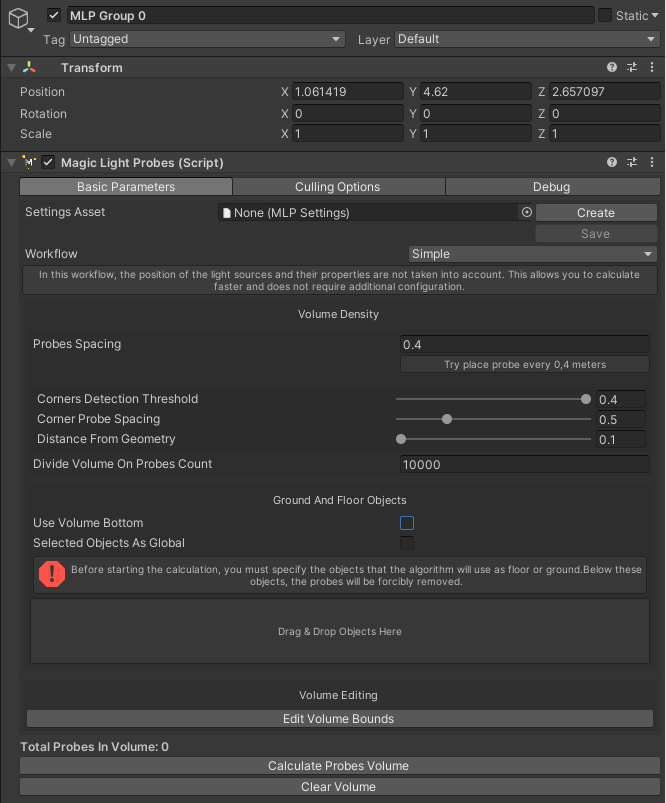Open Transform presets icon
Screen dimensions: 666x803
(632, 68)
